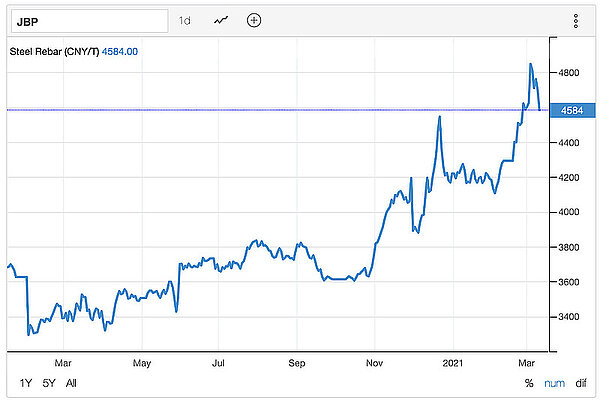Click the Nov label on time axis

(x=375, y=363)
